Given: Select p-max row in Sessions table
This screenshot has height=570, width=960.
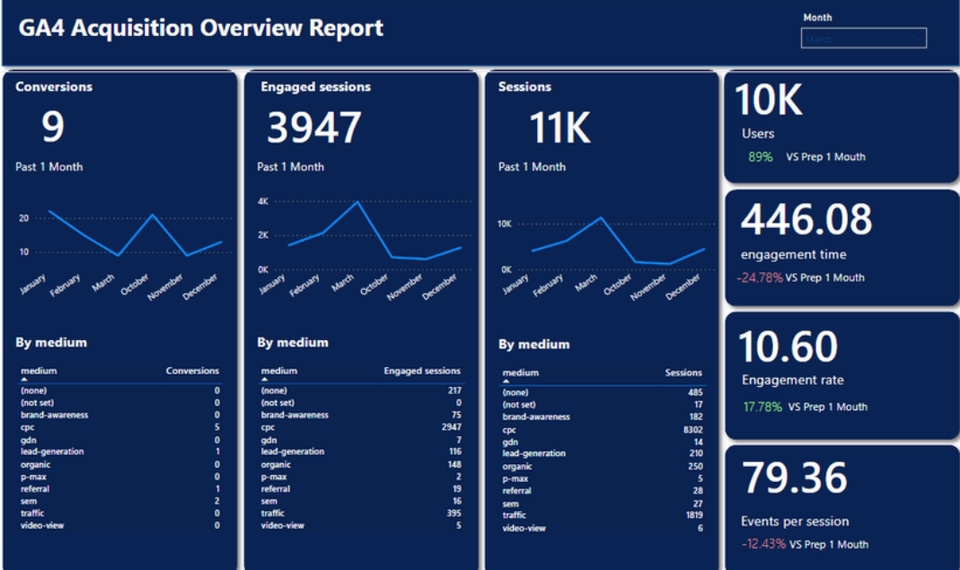Looking at the screenshot, I should click(603, 478).
